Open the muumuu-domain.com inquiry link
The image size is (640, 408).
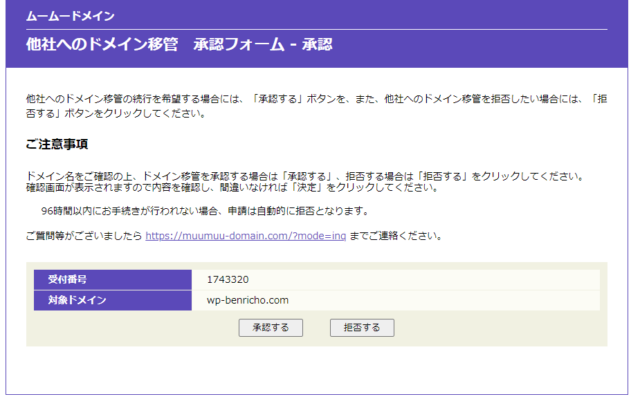246,236
